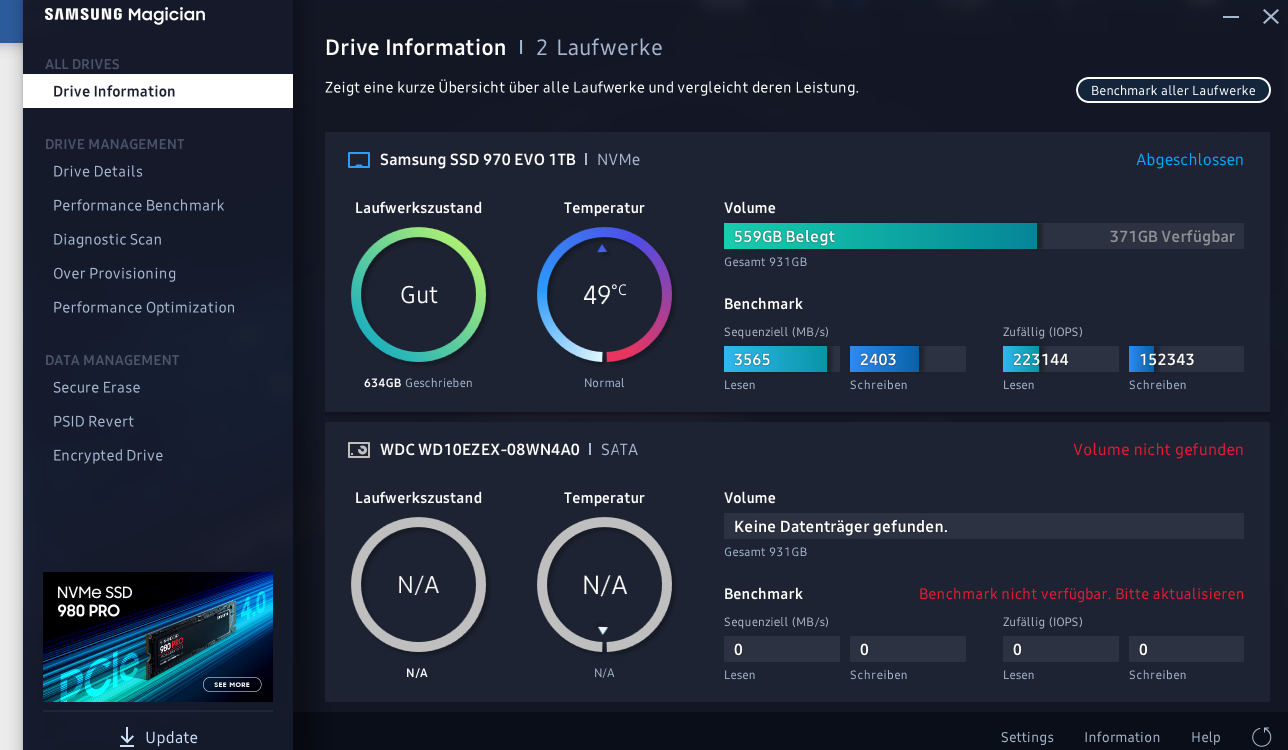Open Over Provisioning section
The height and width of the screenshot is (750, 1288).
pos(114,273)
